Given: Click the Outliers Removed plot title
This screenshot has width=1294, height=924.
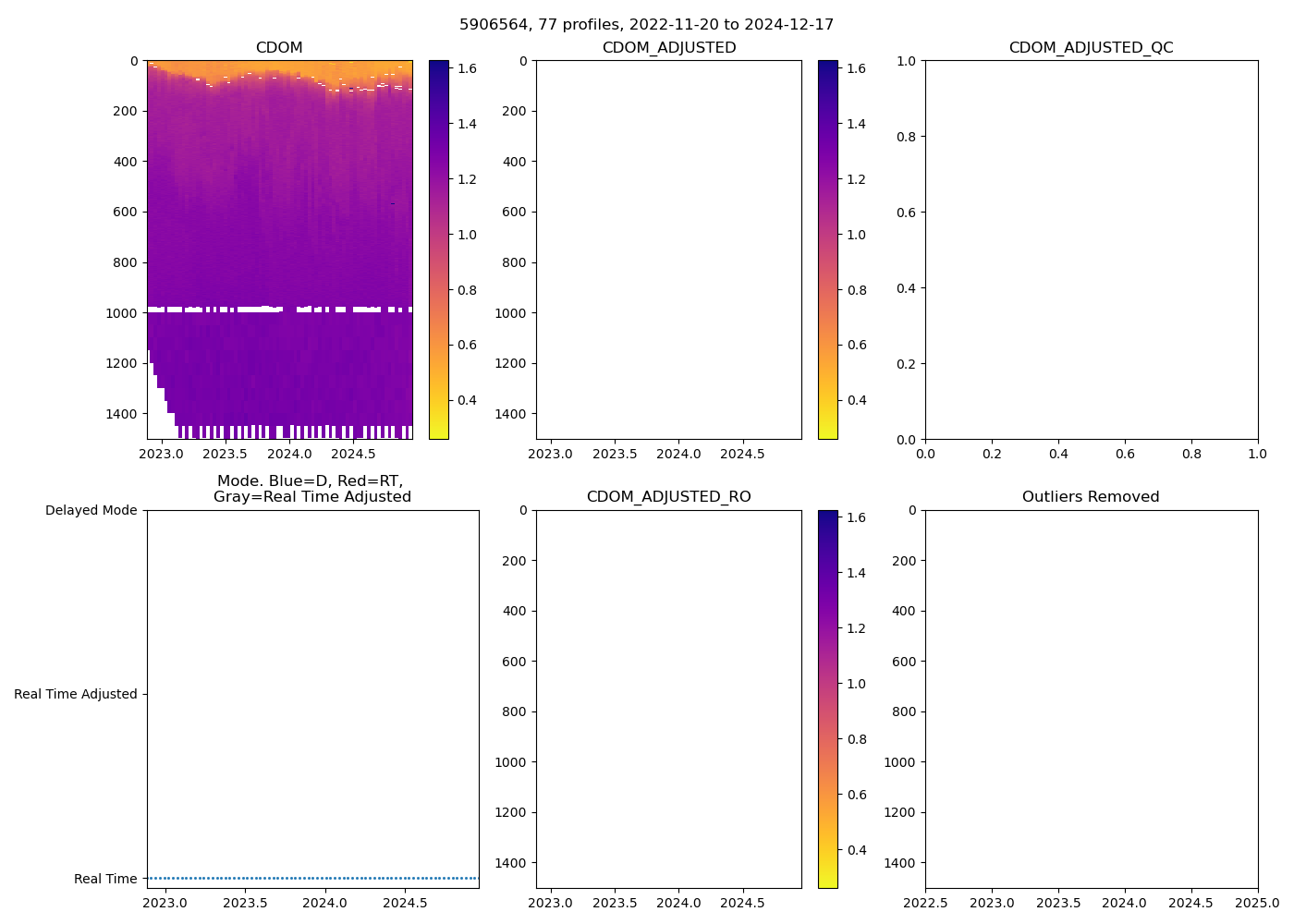Looking at the screenshot, I should tap(1091, 497).
